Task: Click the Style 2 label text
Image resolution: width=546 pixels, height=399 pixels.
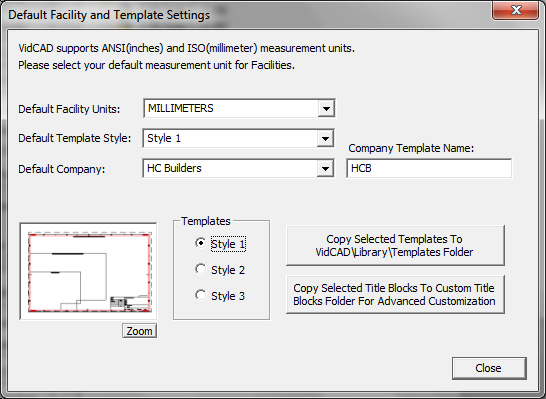Action: coord(228,270)
